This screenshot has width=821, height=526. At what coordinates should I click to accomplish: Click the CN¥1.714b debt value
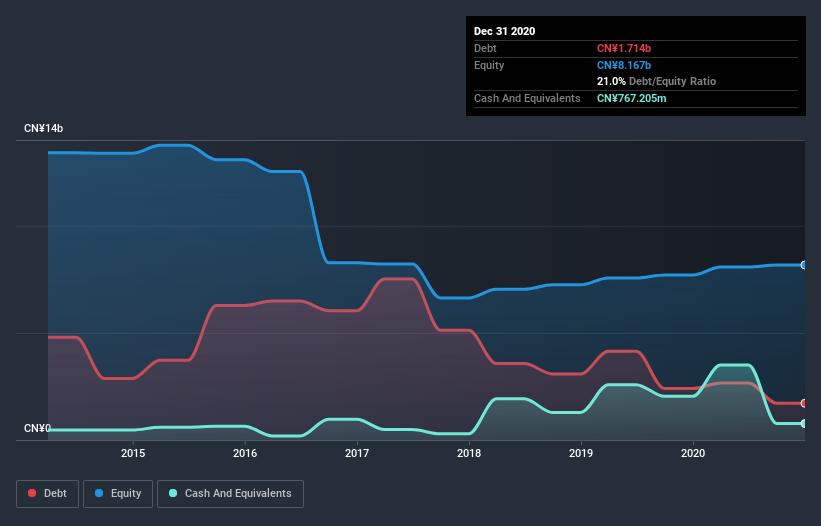click(x=624, y=49)
